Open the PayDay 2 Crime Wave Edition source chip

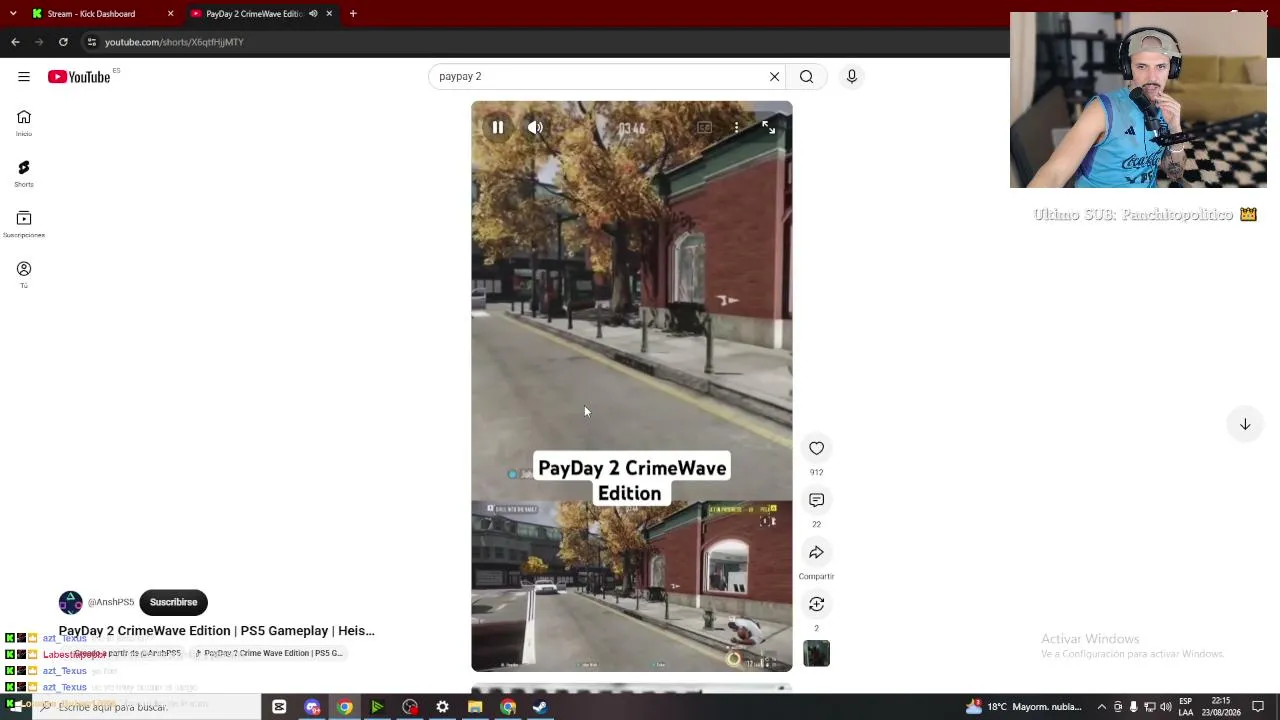pyautogui.click(x=269, y=653)
